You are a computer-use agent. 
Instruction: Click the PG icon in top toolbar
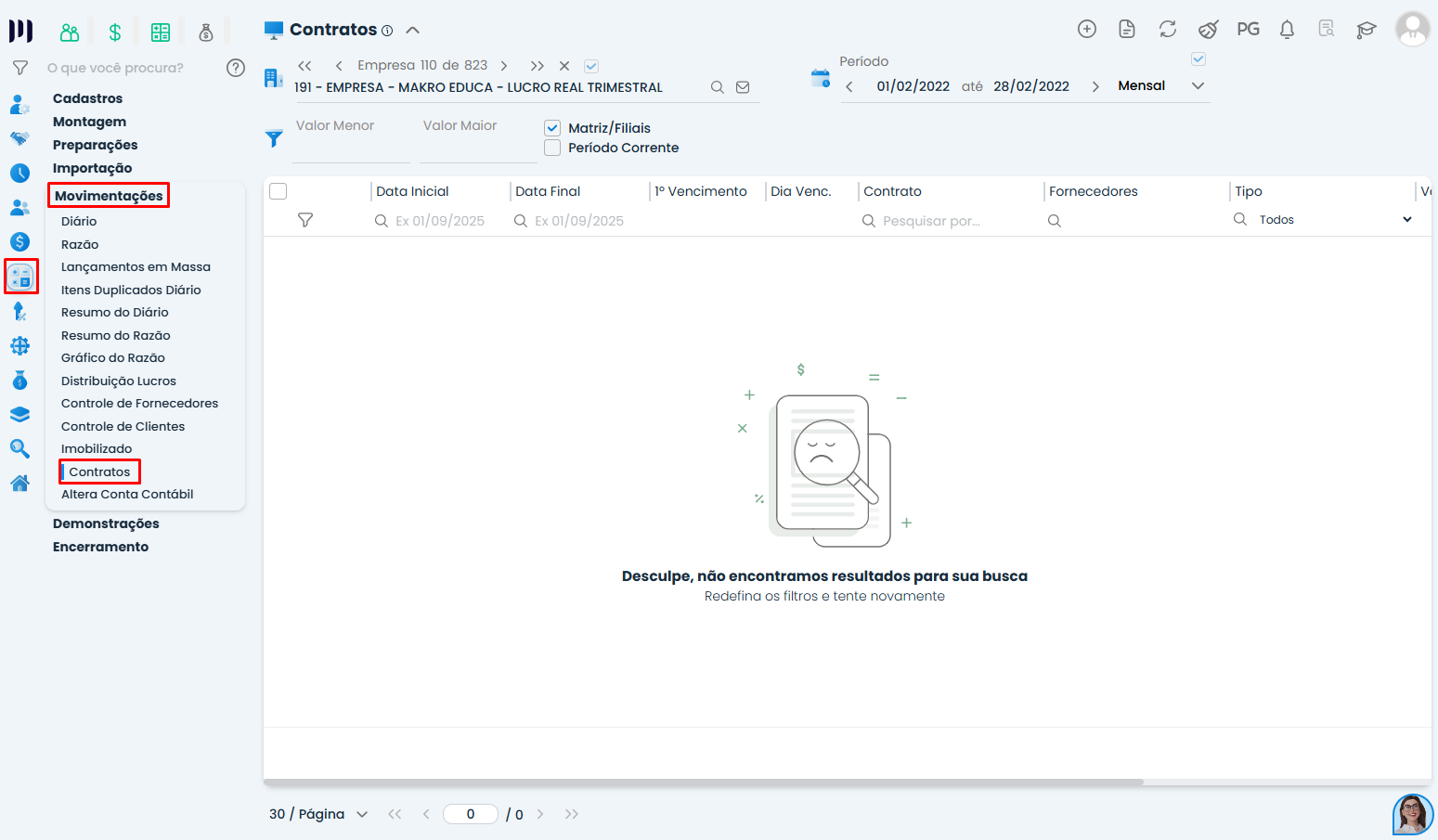click(1248, 30)
